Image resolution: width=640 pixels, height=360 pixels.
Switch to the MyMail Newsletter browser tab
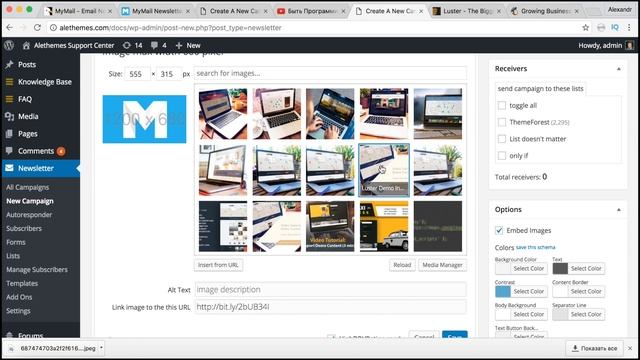pos(156,11)
